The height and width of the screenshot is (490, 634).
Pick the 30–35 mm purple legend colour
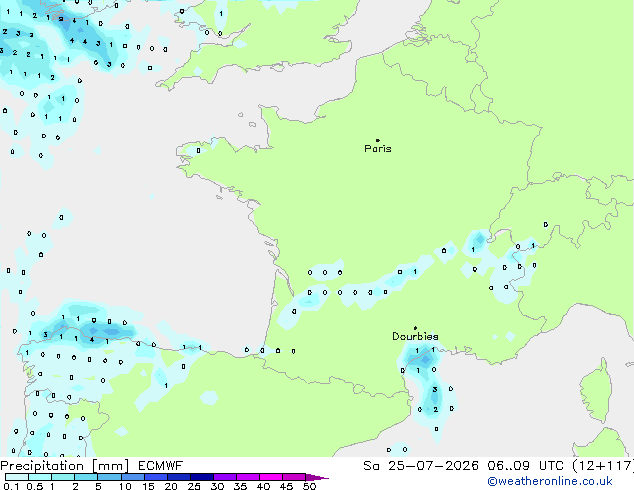pos(225,477)
